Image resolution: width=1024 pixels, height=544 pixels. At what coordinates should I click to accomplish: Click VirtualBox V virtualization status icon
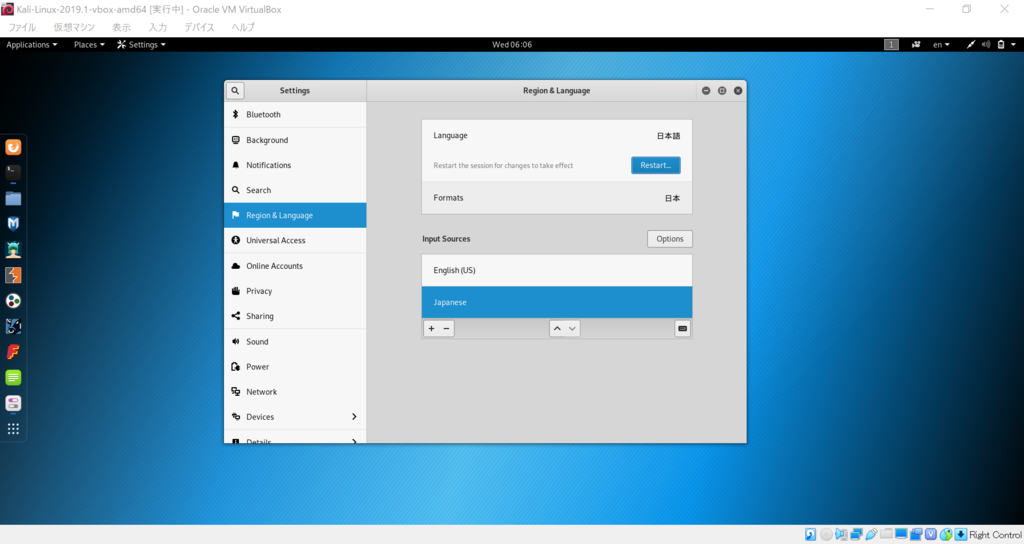coord(931,534)
